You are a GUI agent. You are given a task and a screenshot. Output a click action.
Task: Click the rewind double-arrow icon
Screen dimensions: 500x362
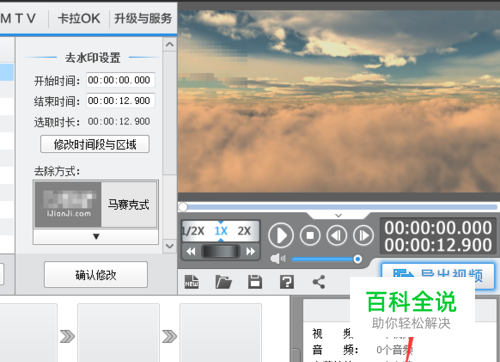pos(191,251)
